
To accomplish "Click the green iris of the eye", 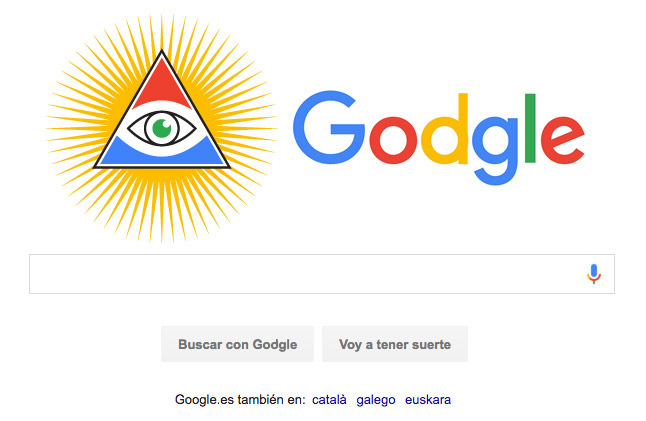I will (162, 128).
